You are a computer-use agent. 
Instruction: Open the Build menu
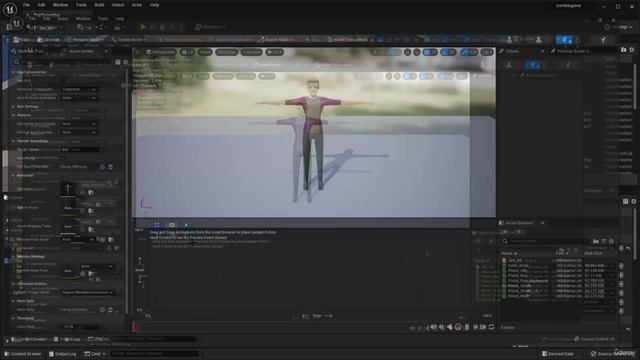pyautogui.click(x=99, y=5)
